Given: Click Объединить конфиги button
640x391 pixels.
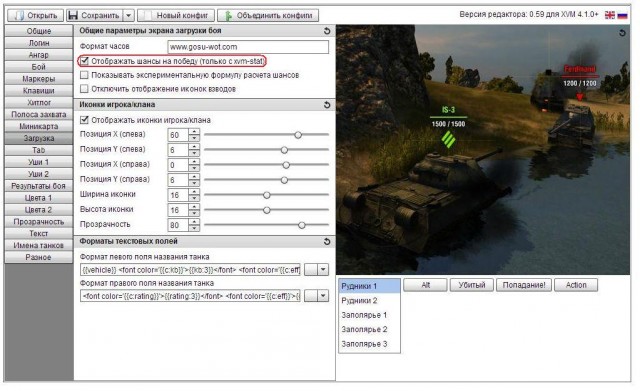Looking at the screenshot, I should (x=268, y=16).
